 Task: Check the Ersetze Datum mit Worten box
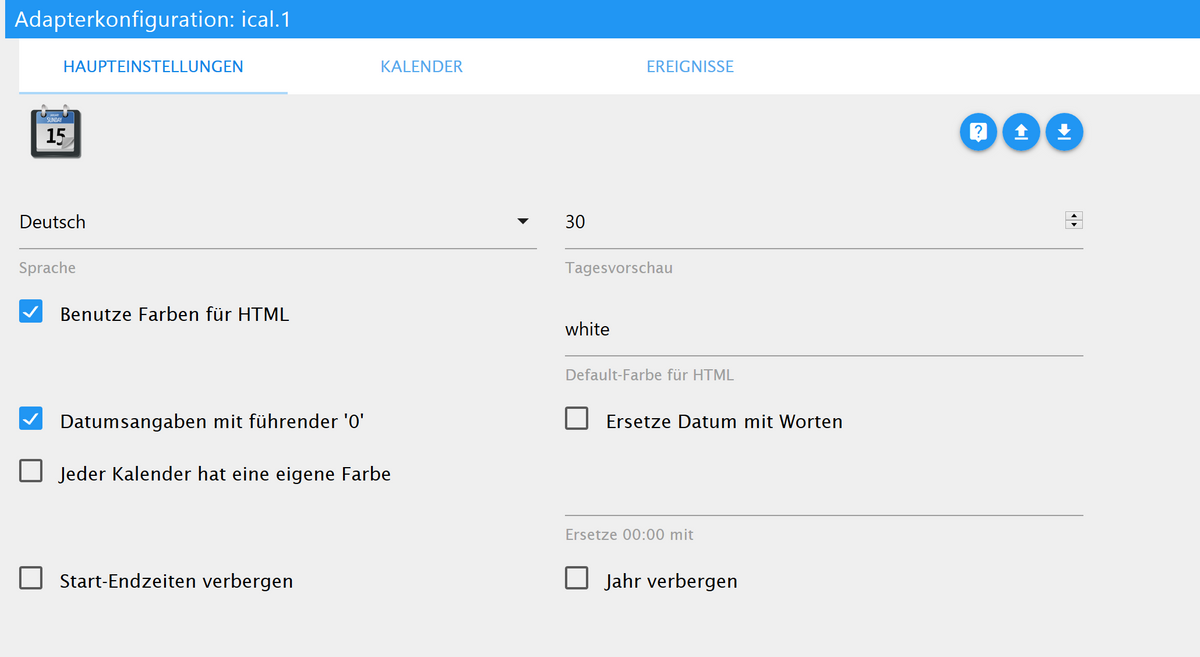pos(577,419)
